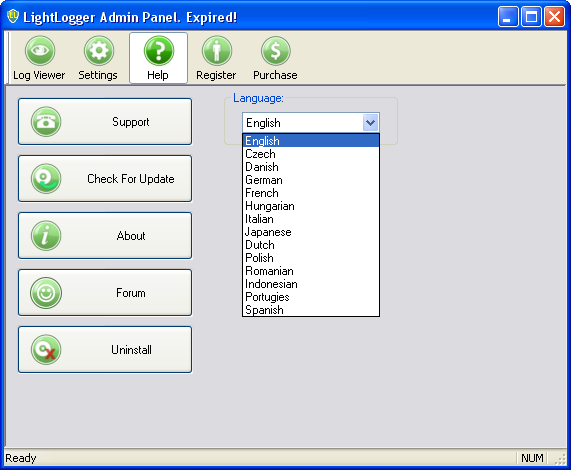Pick Spanish from the language list

[311, 310]
